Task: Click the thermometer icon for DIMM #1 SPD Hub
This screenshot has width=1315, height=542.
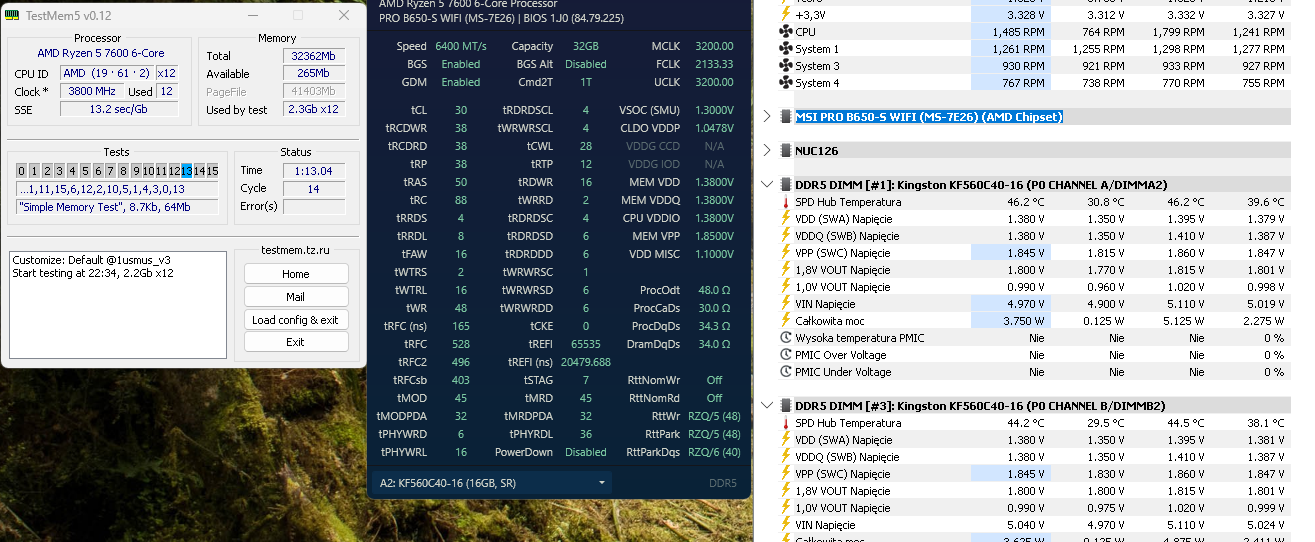Action: [785, 202]
